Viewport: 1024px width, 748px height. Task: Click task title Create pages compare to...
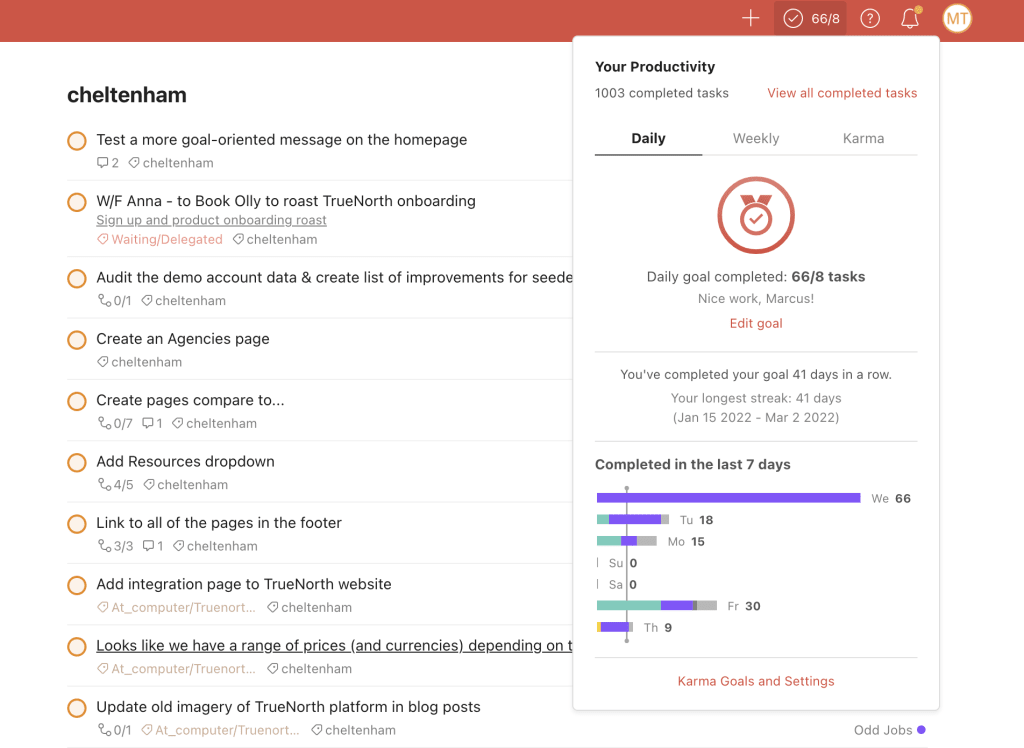point(190,400)
